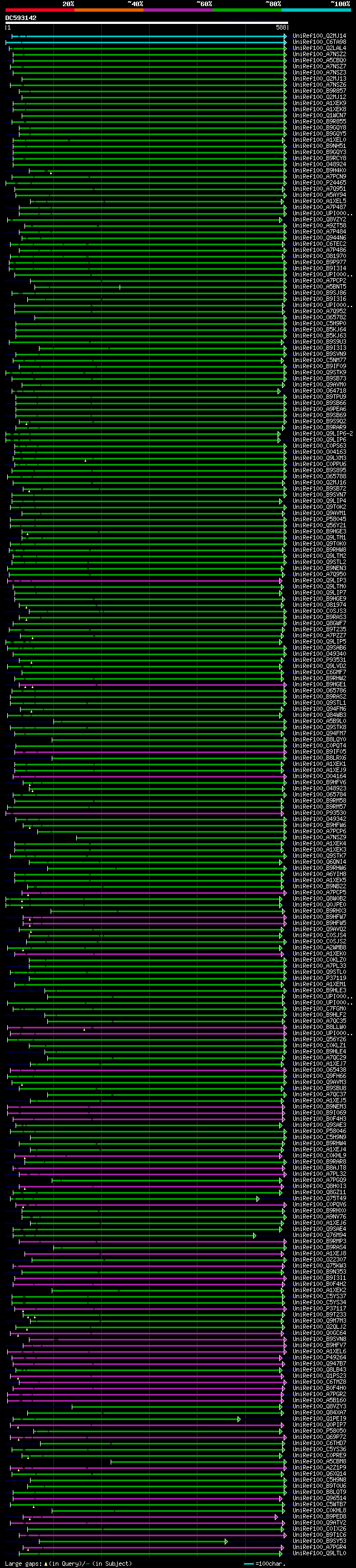Click hit label UniRef100_C0SJS3
The image size is (356, 1568).
tap(319, 611)
